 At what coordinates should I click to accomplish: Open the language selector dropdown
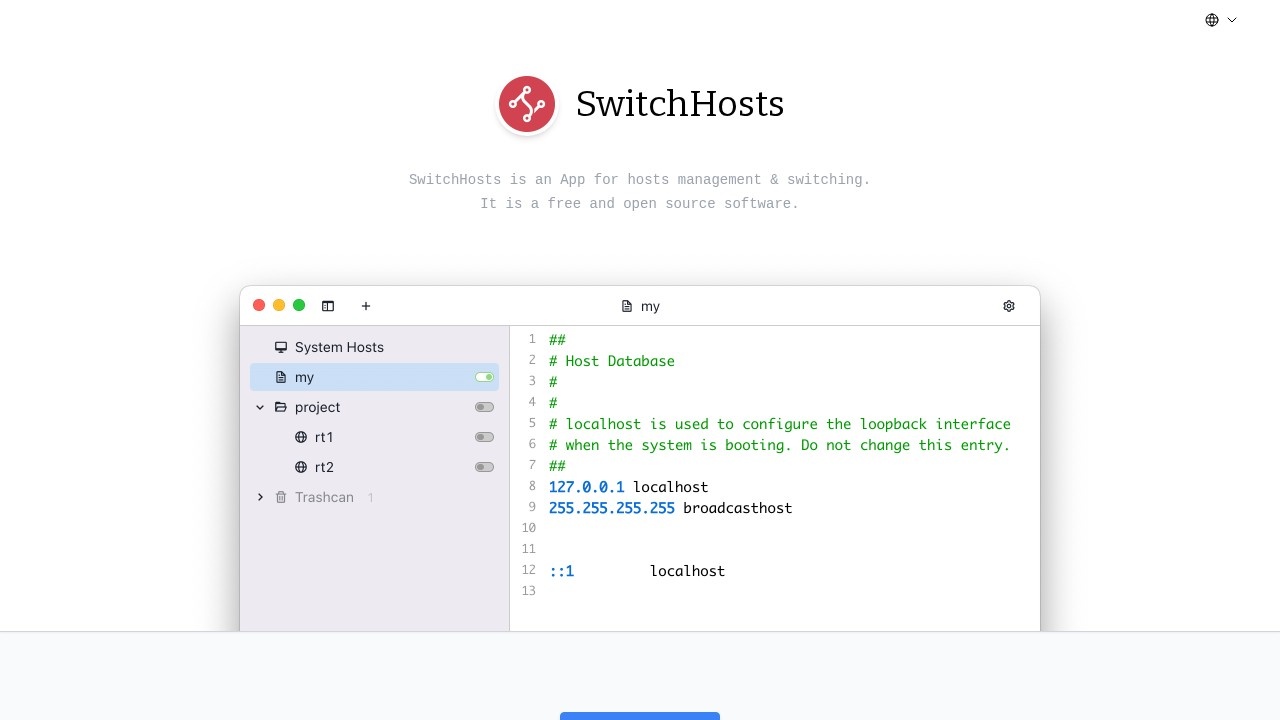click(x=1219, y=20)
